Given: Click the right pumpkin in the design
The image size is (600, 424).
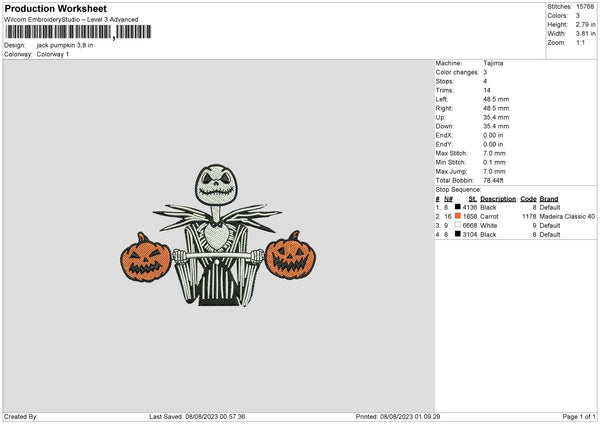Looking at the screenshot, I should [290, 256].
